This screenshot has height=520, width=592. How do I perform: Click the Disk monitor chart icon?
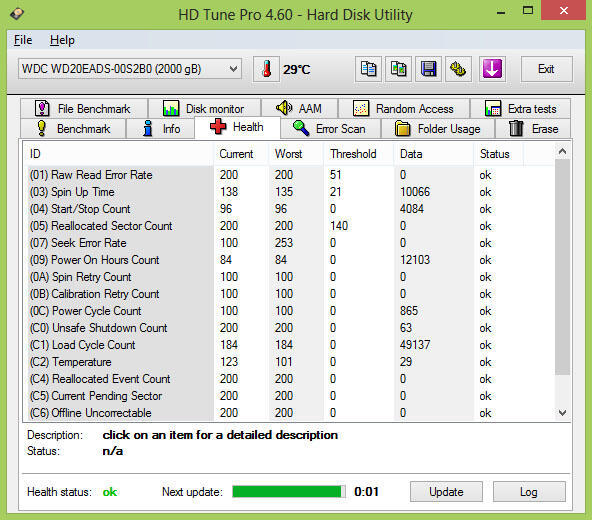[171, 108]
